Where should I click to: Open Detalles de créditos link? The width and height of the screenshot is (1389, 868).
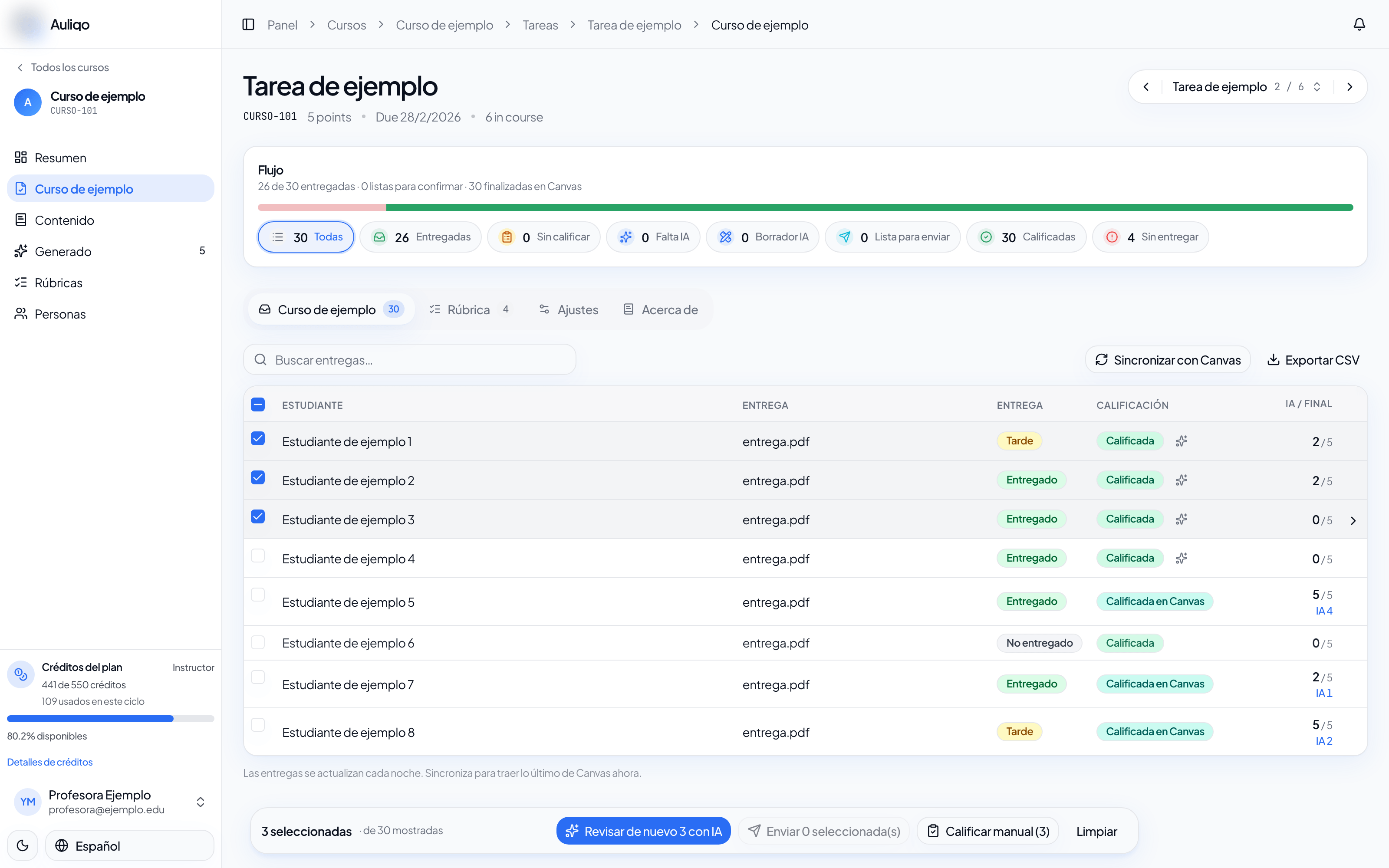pos(50,762)
